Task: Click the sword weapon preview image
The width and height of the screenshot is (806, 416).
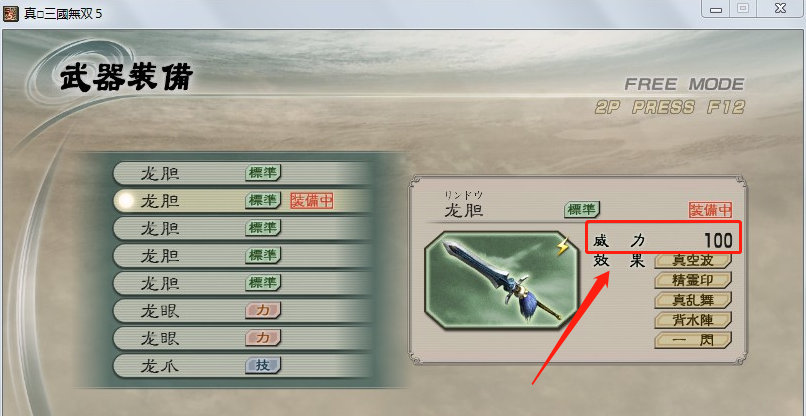Action: [502, 280]
